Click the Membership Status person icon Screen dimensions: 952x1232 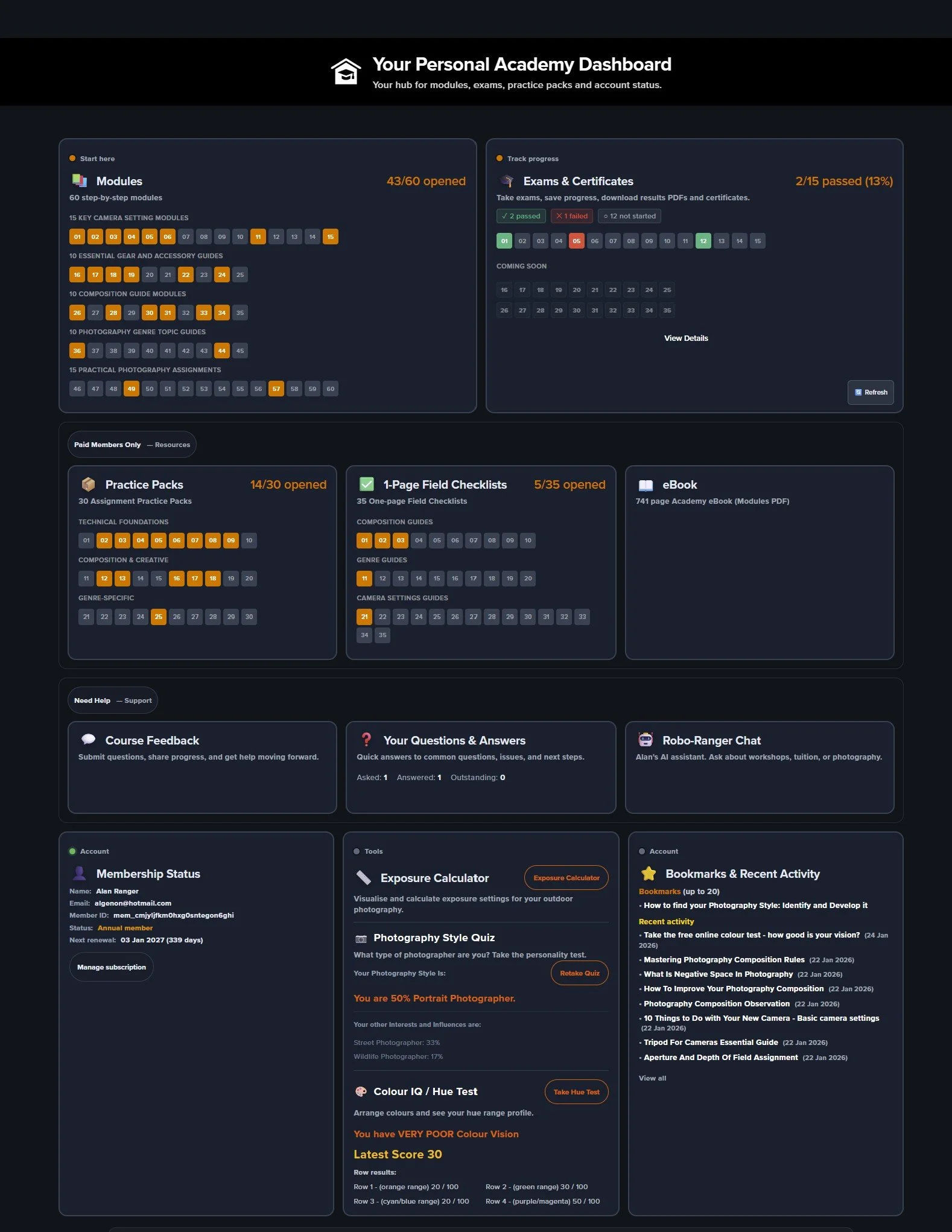tap(79, 873)
